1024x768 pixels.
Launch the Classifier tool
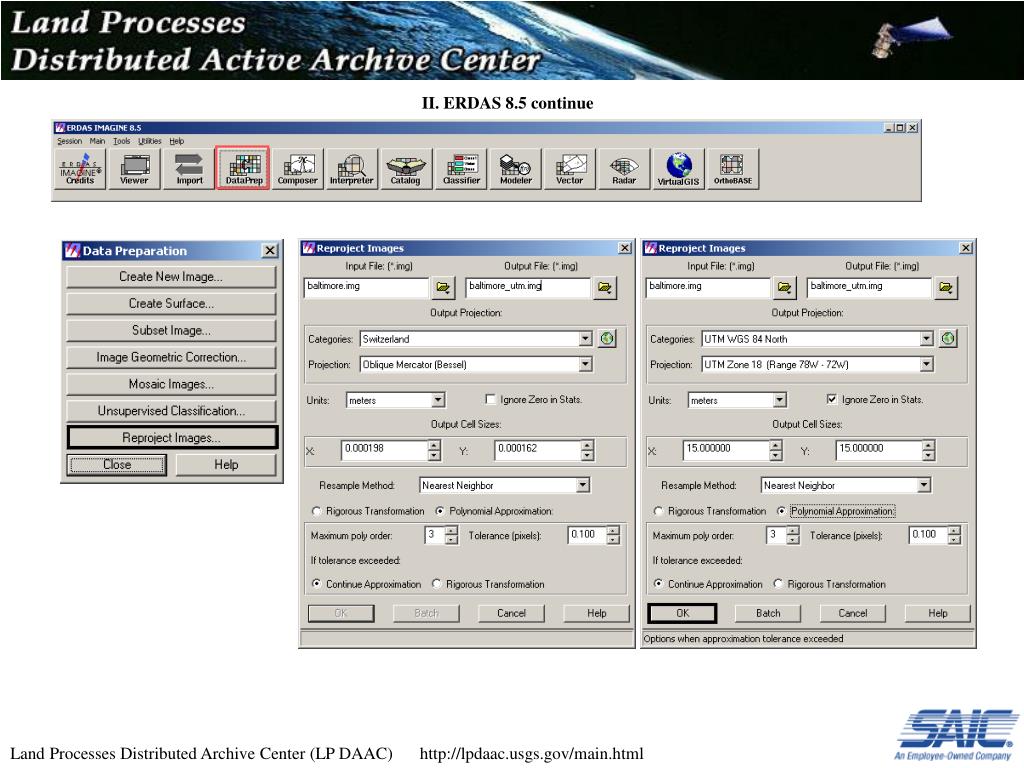pyautogui.click(x=461, y=168)
